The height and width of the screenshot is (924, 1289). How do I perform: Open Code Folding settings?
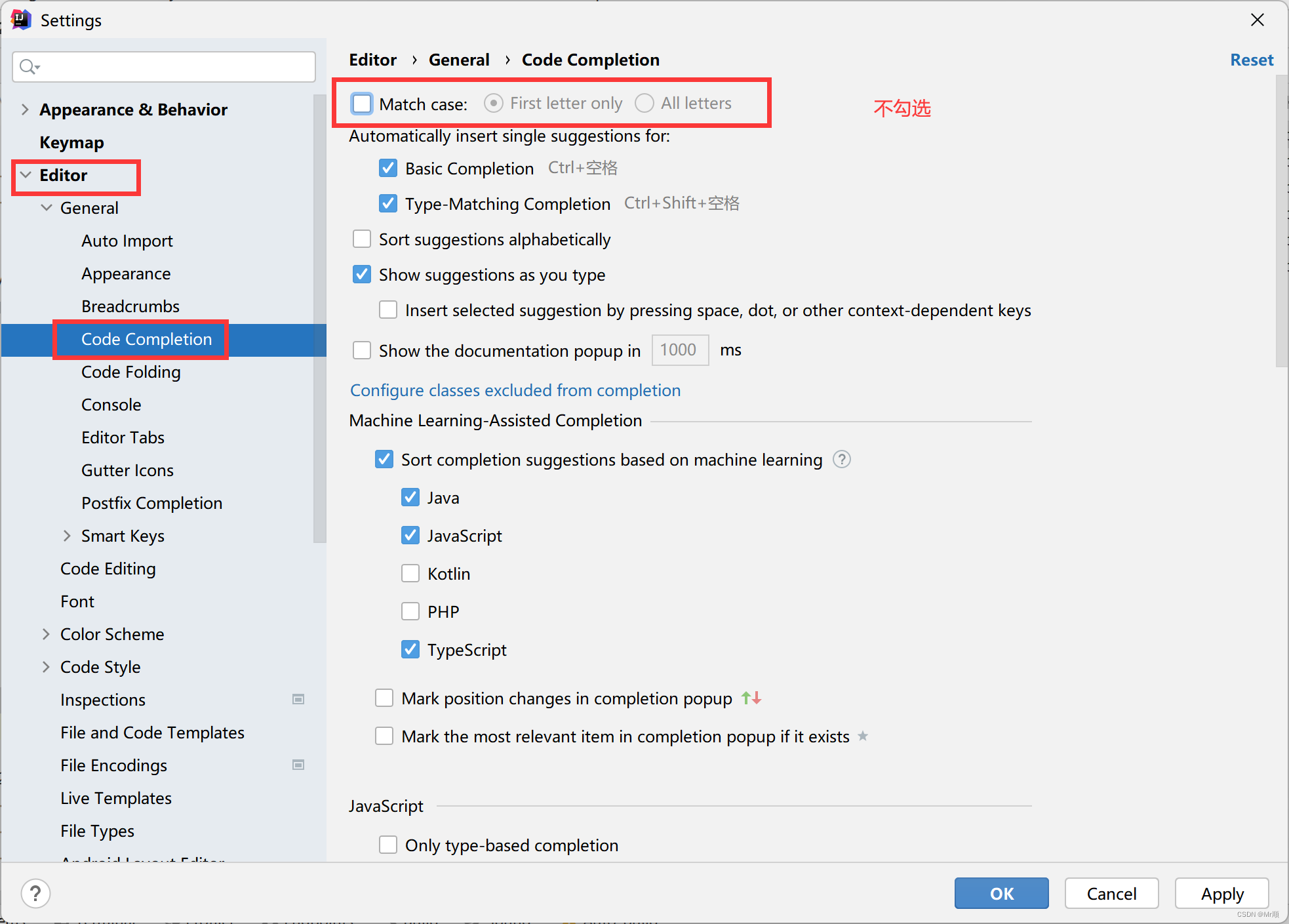coord(131,372)
